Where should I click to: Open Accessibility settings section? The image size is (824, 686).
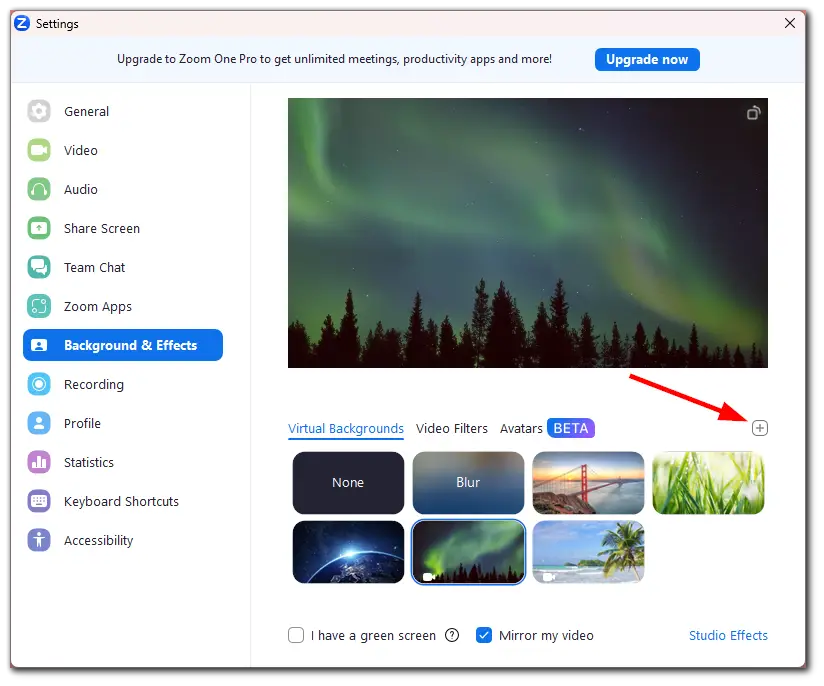[123, 540]
